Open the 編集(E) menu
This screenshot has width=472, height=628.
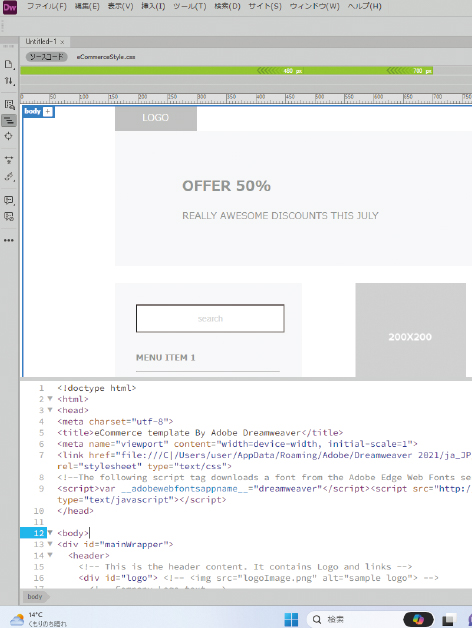87,6
